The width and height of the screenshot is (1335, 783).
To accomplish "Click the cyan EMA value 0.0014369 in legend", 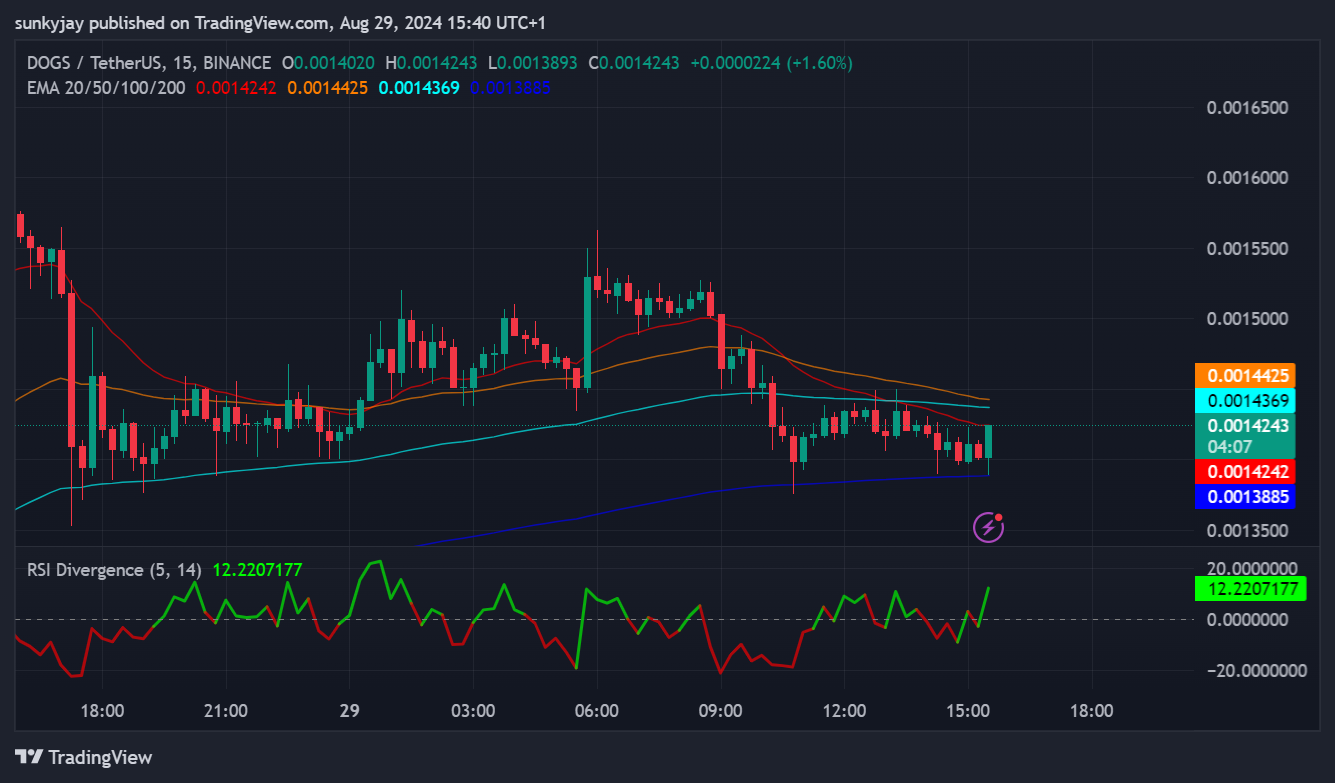I will click(419, 88).
